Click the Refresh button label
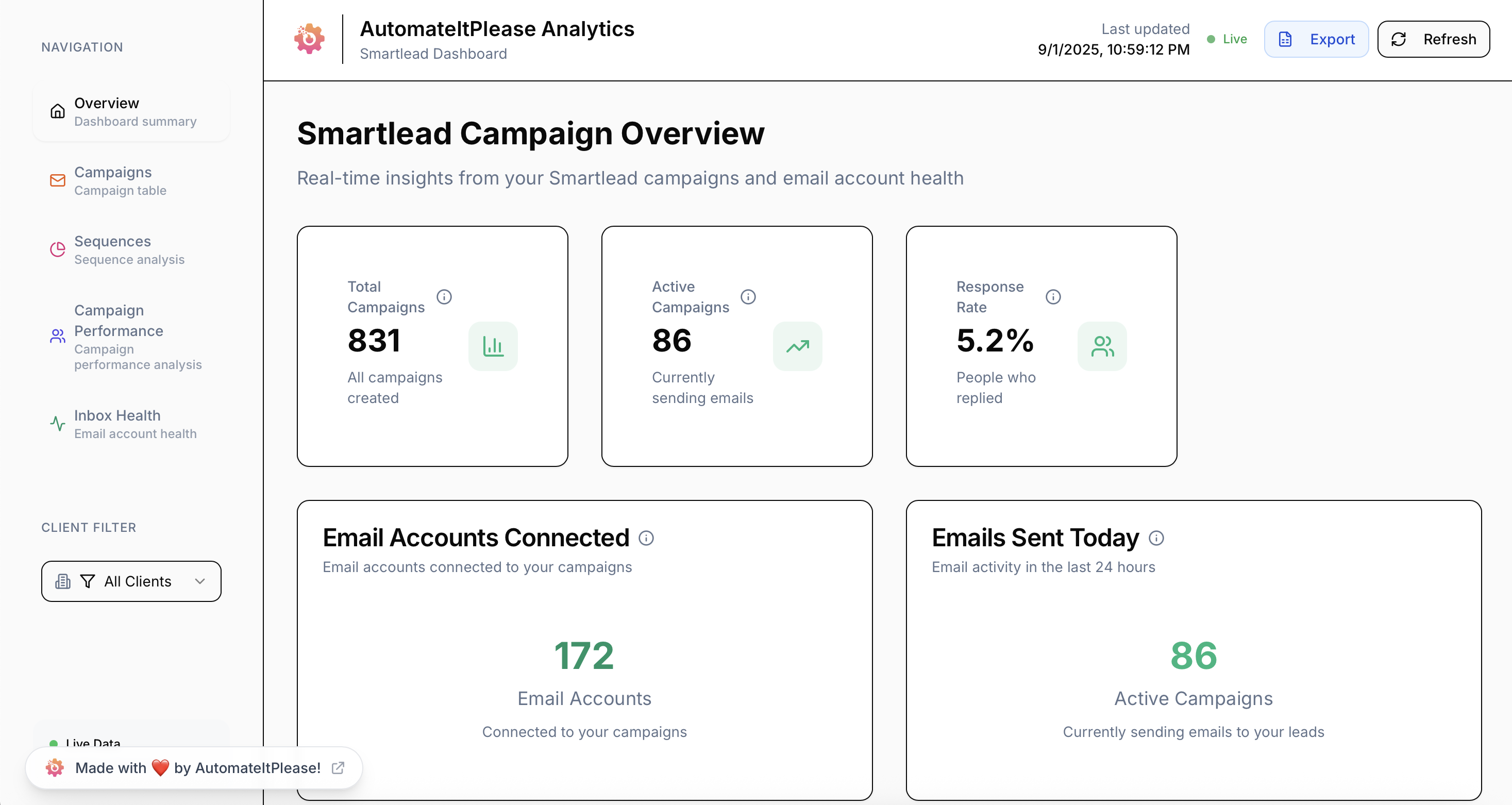1512x805 pixels. 1450,39
